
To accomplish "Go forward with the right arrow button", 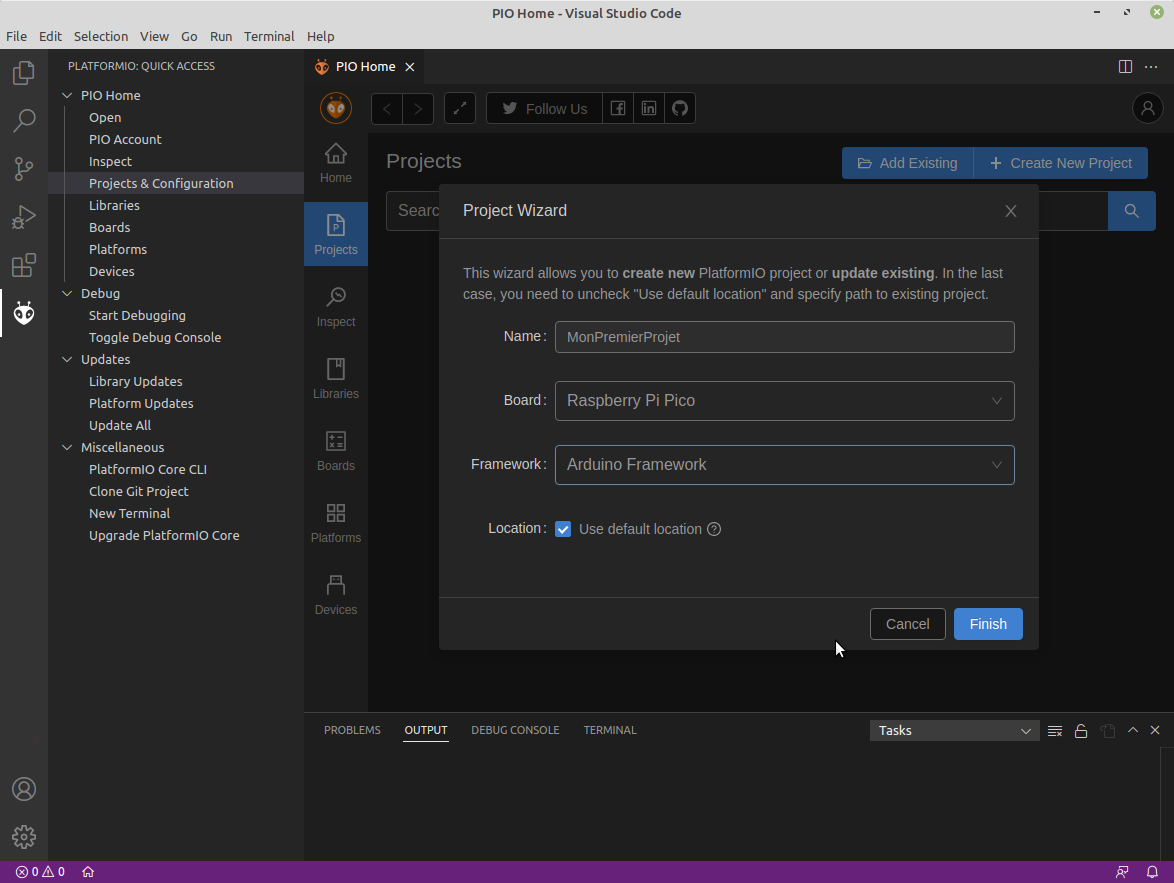I will click(418, 109).
